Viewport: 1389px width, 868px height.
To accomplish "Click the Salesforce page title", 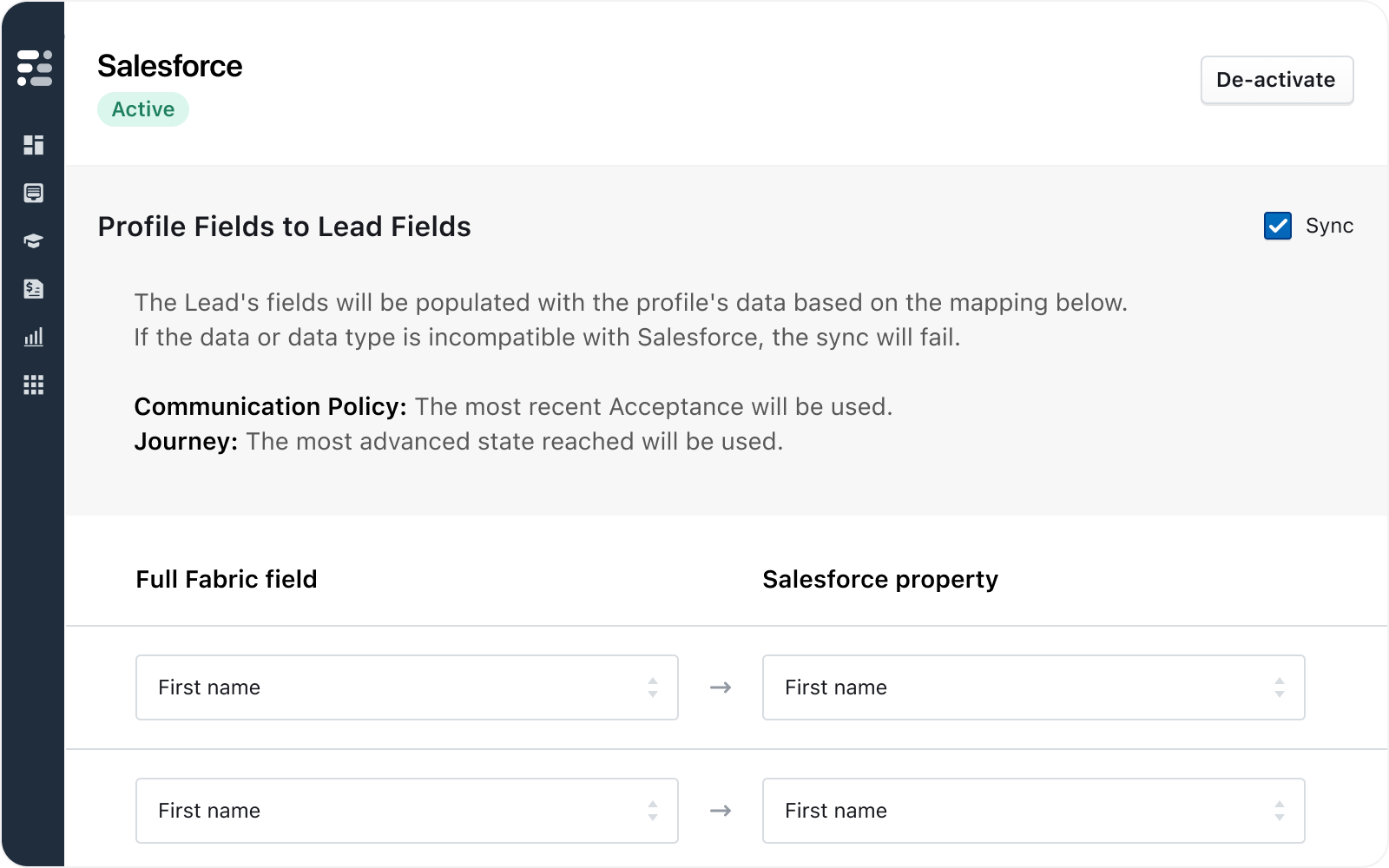I will pyautogui.click(x=170, y=66).
